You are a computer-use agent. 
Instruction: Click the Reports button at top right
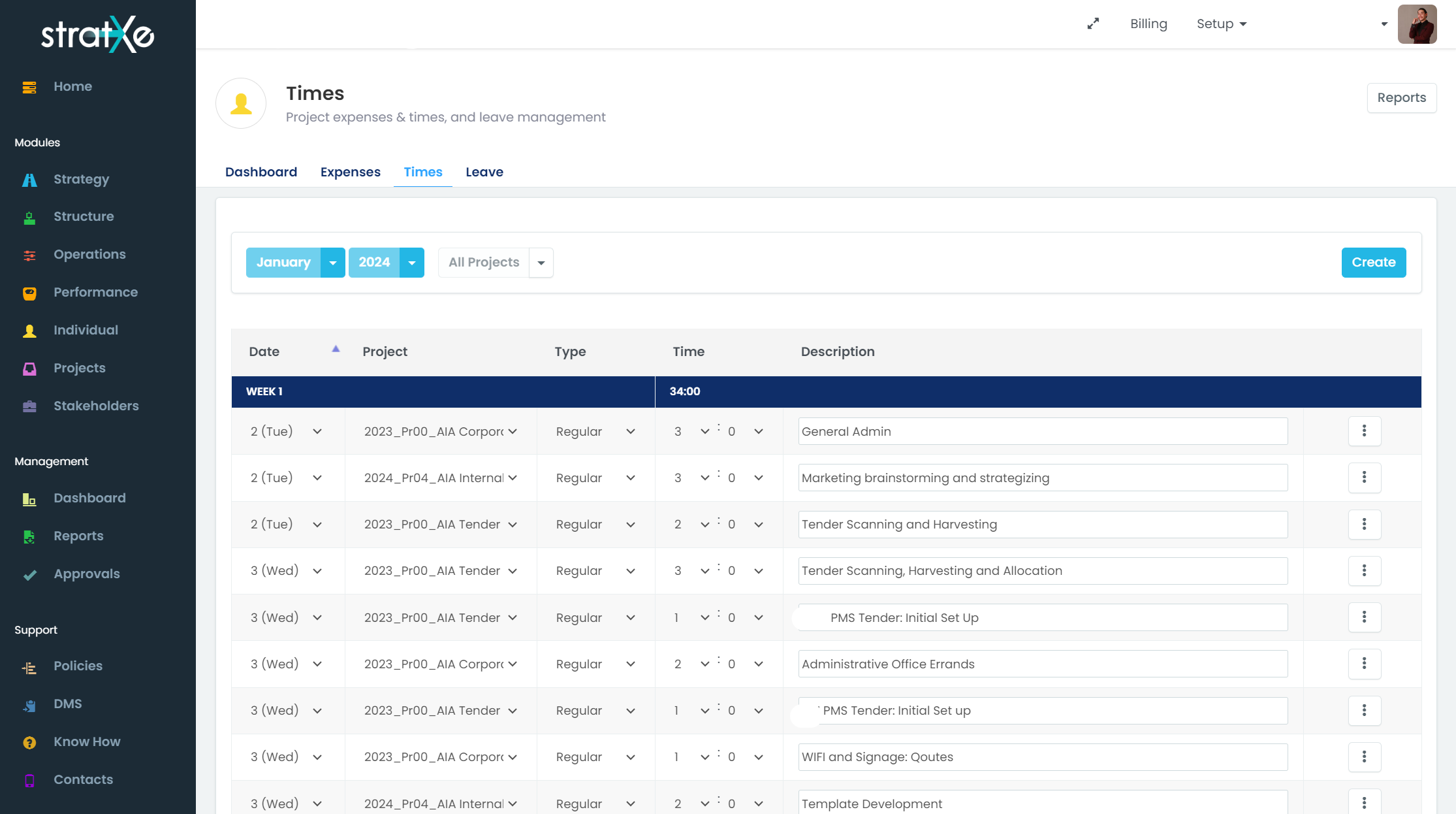(1401, 98)
